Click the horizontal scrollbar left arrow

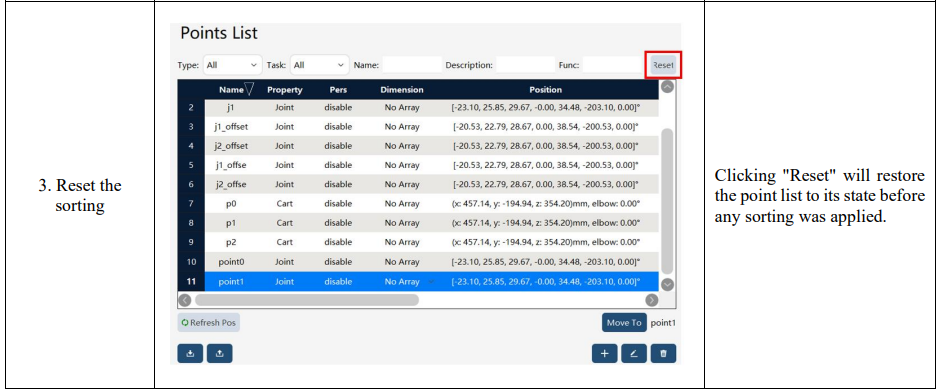[x=186, y=299]
